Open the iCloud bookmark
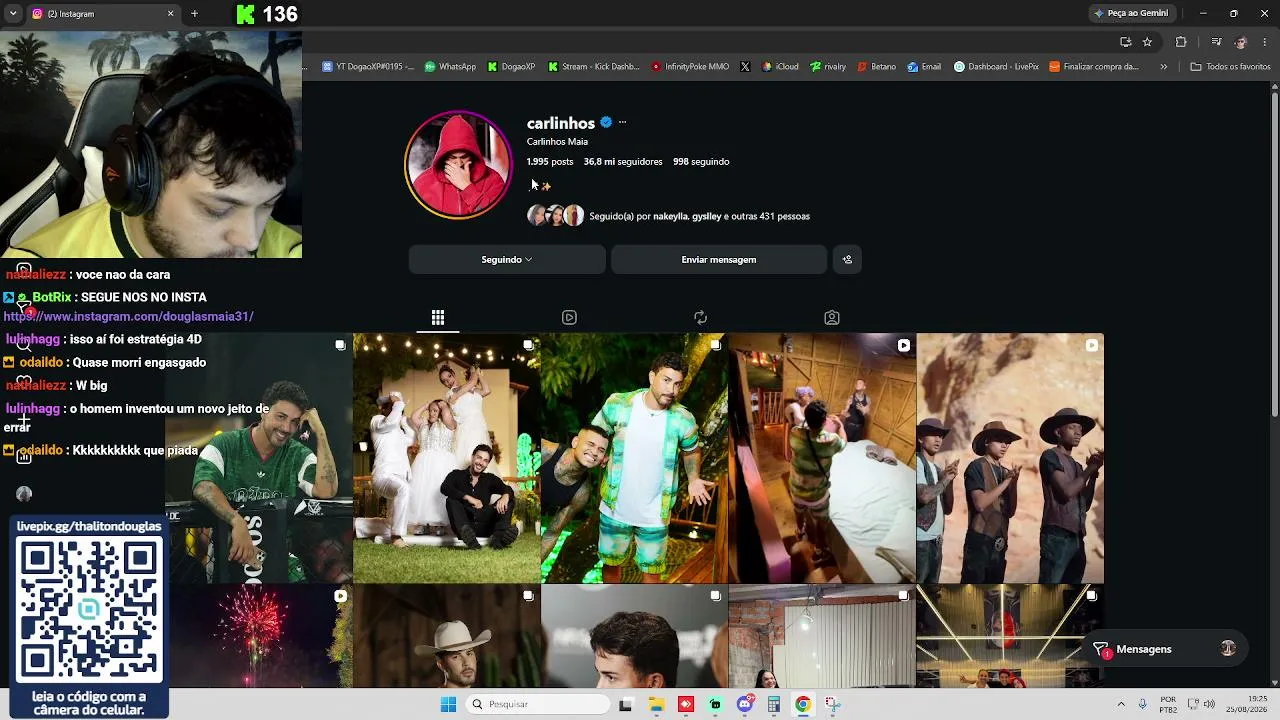Image resolution: width=1280 pixels, height=720 pixels. [x=780, y=67]
